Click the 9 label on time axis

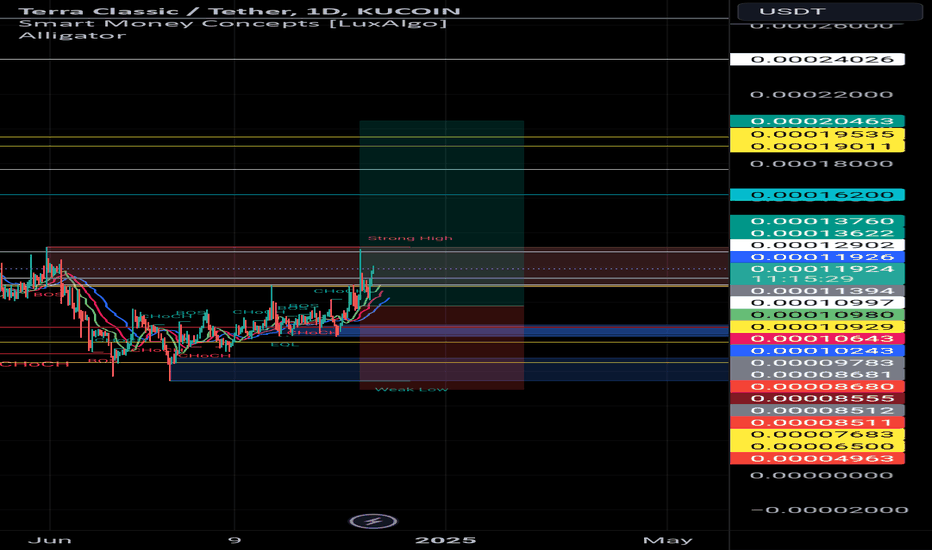click(235, 540)
